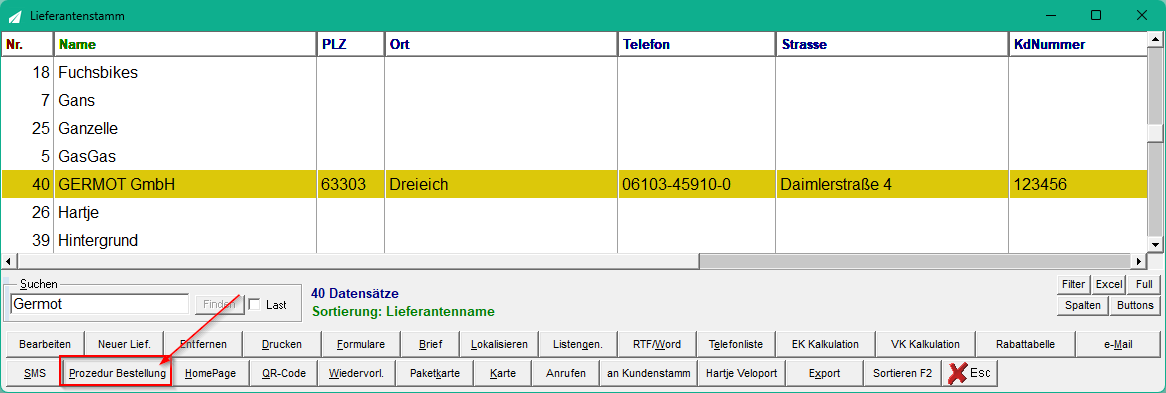The image size is (1166, 393).
Task: Click the SMS button
Action: click(x=33, y=373)
